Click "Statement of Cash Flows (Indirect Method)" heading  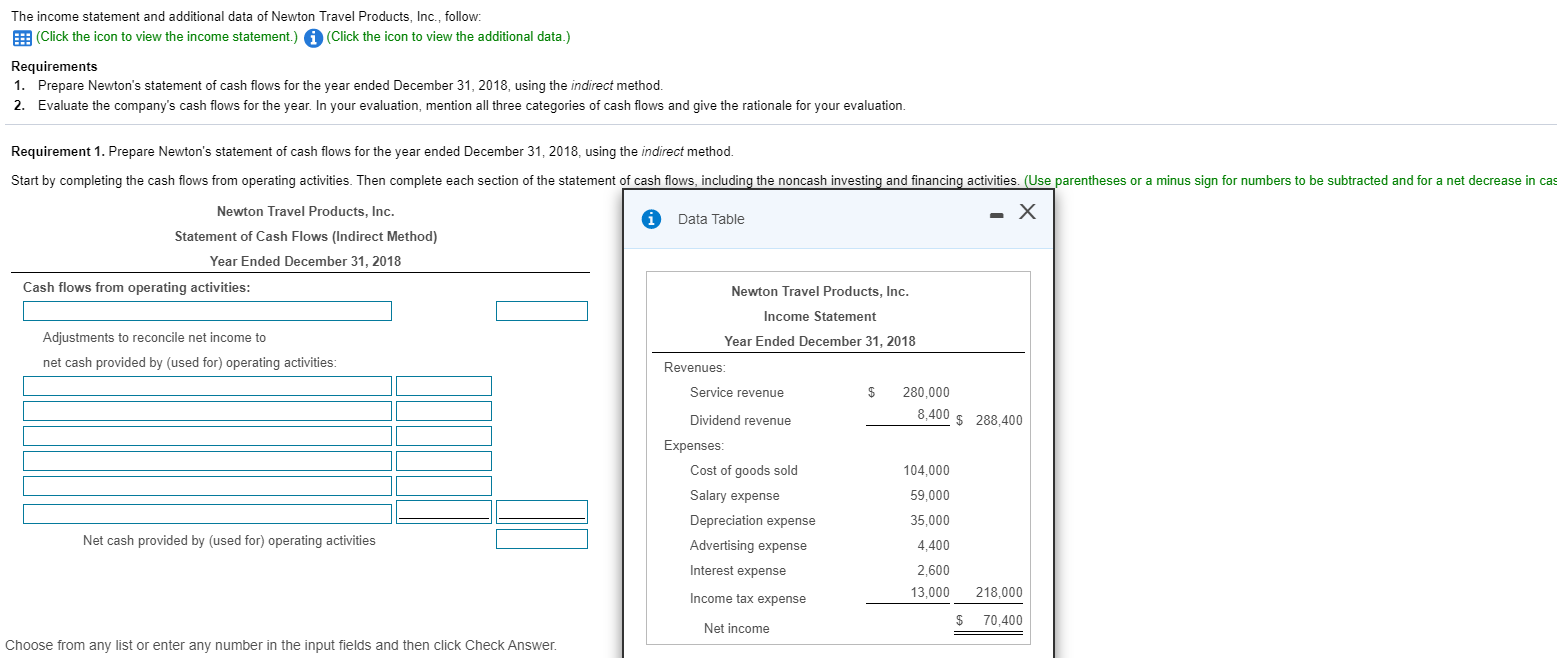[x=306, y=237]
